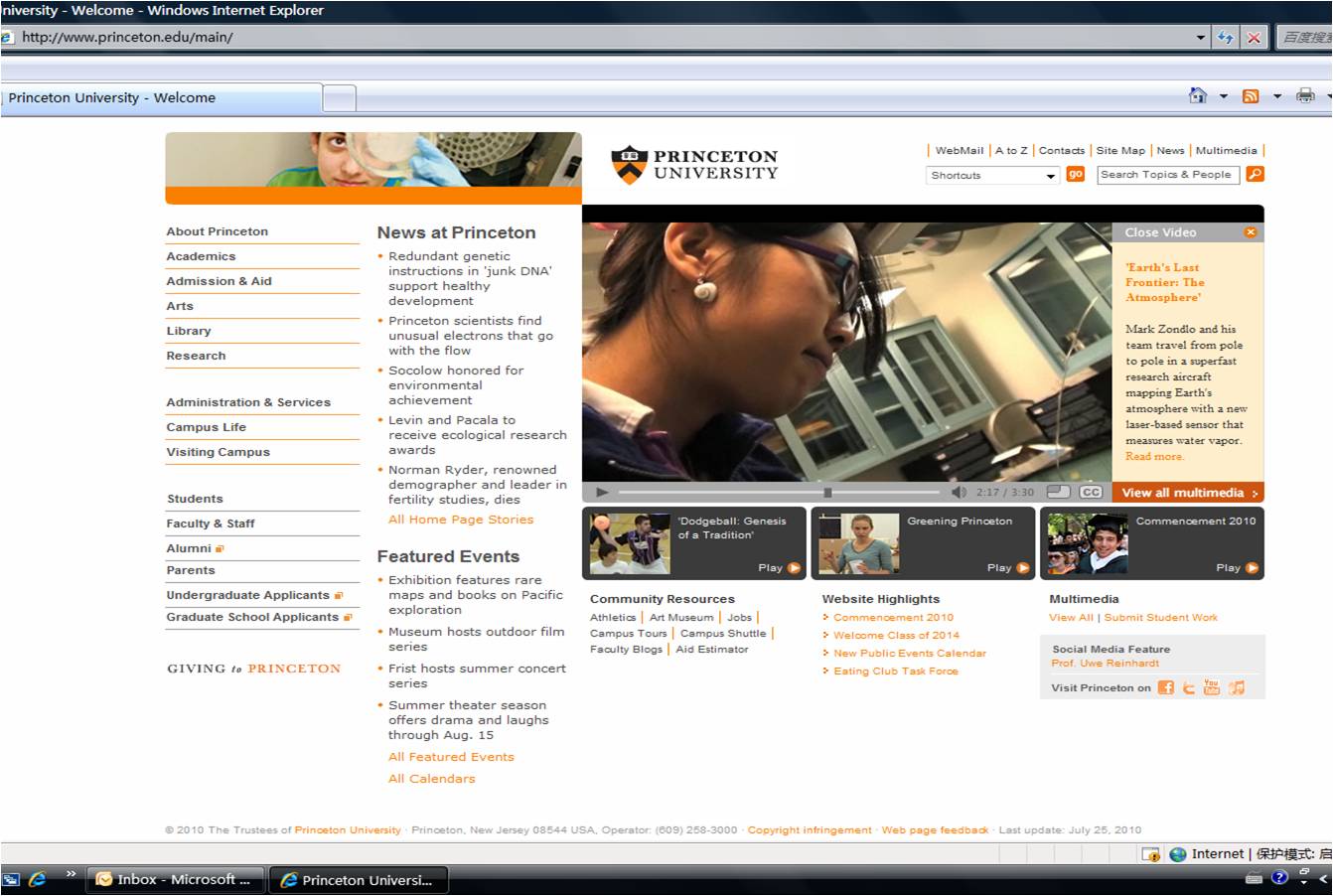Click the All Home Page Stories link
Screen dimensions: 1333x896
coord(461,520)
